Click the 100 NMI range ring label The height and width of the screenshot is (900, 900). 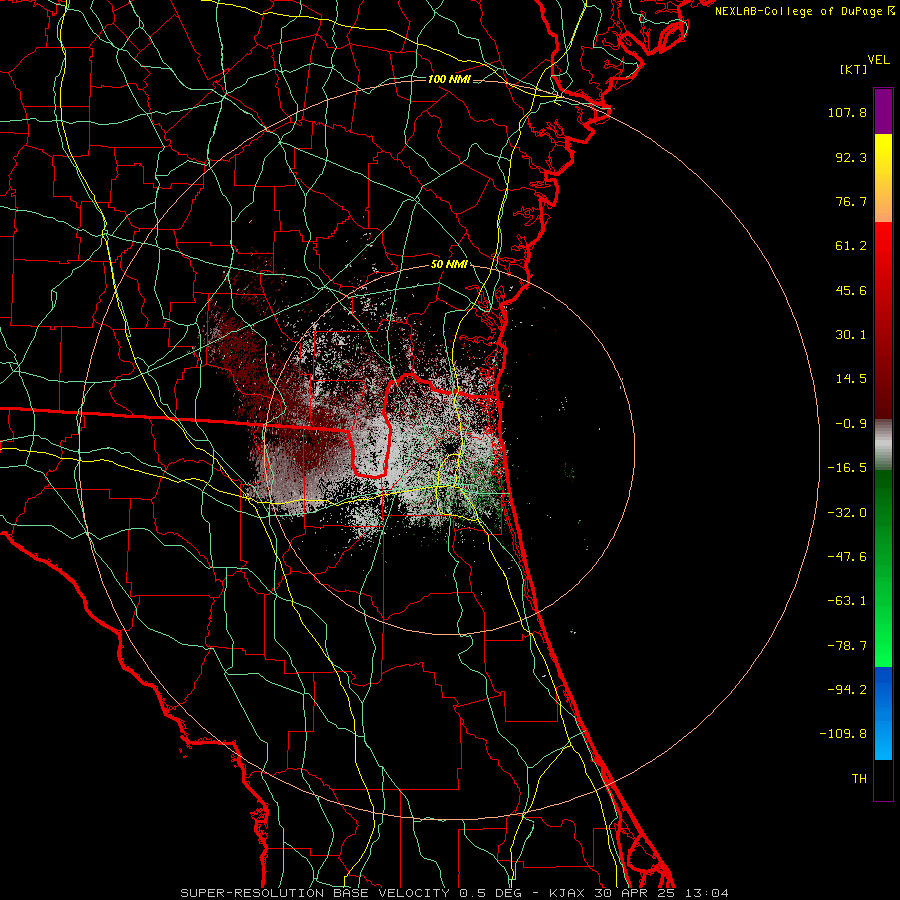coord(449,79)
